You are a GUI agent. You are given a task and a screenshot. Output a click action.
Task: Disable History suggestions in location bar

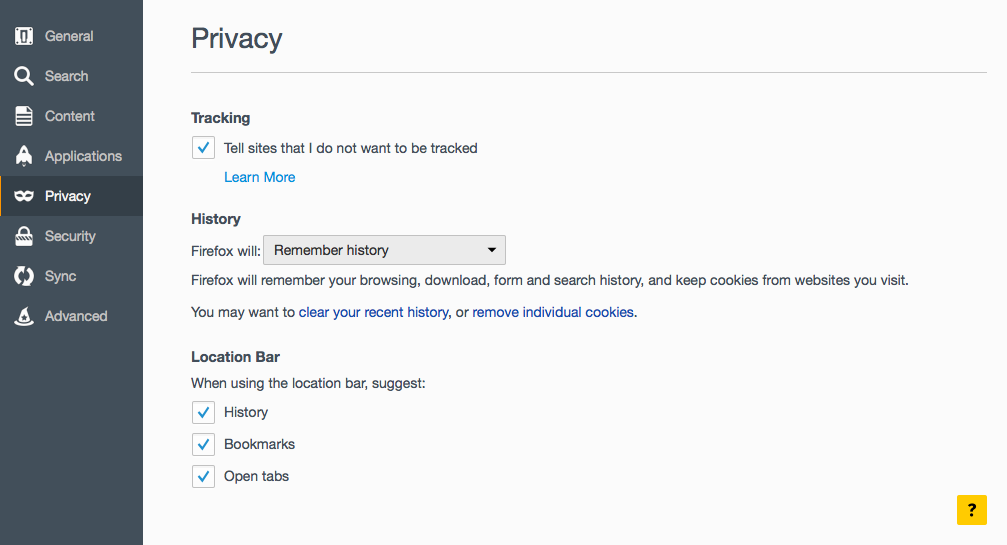pyautogui.click(x=203, y=412)
